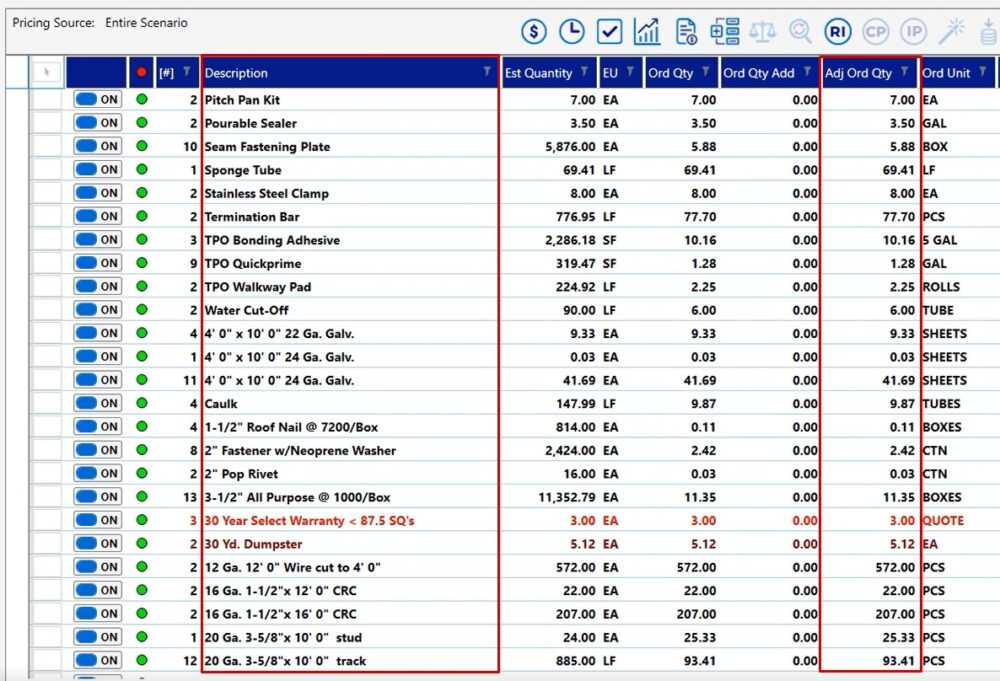Click the checkmark box toolbar icon
This screenshot has width=1000, height=681.
coord(610,32)
